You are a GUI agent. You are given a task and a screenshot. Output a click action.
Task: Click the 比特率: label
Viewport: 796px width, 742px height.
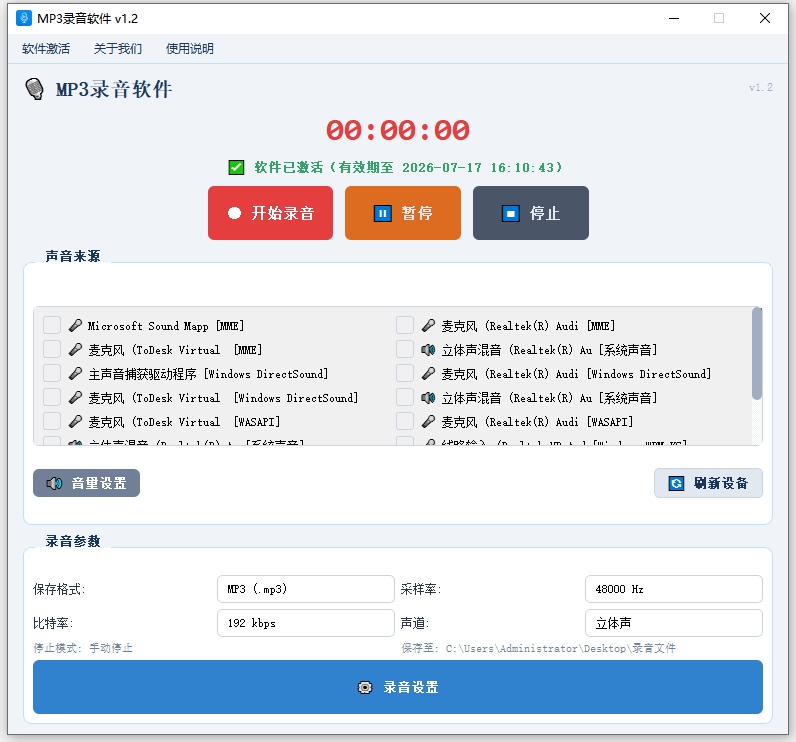(53, 623)
